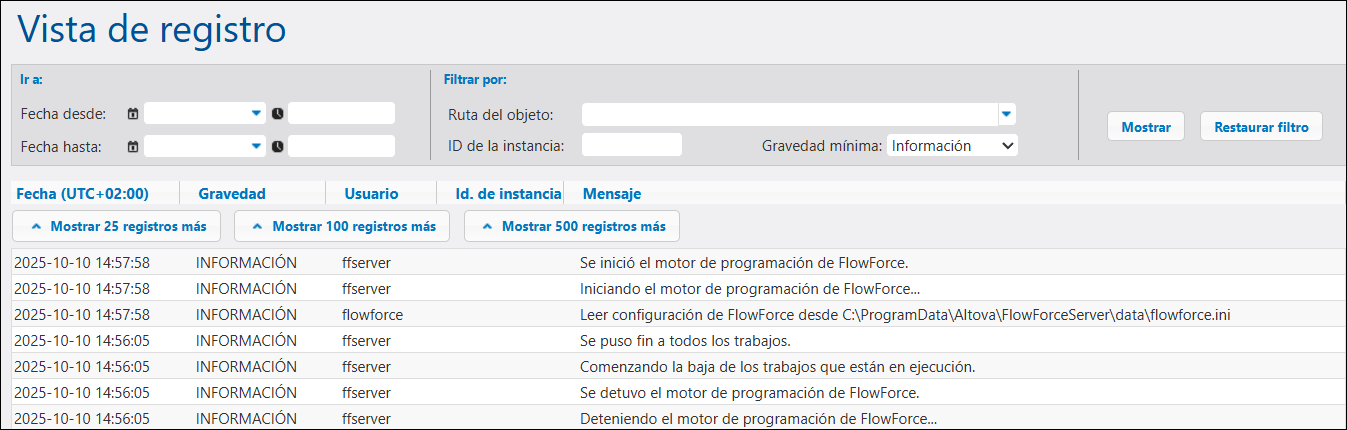Click the Gravedad column header
This screenshot has height=430, width=1347.
click(x=232, y=194)
